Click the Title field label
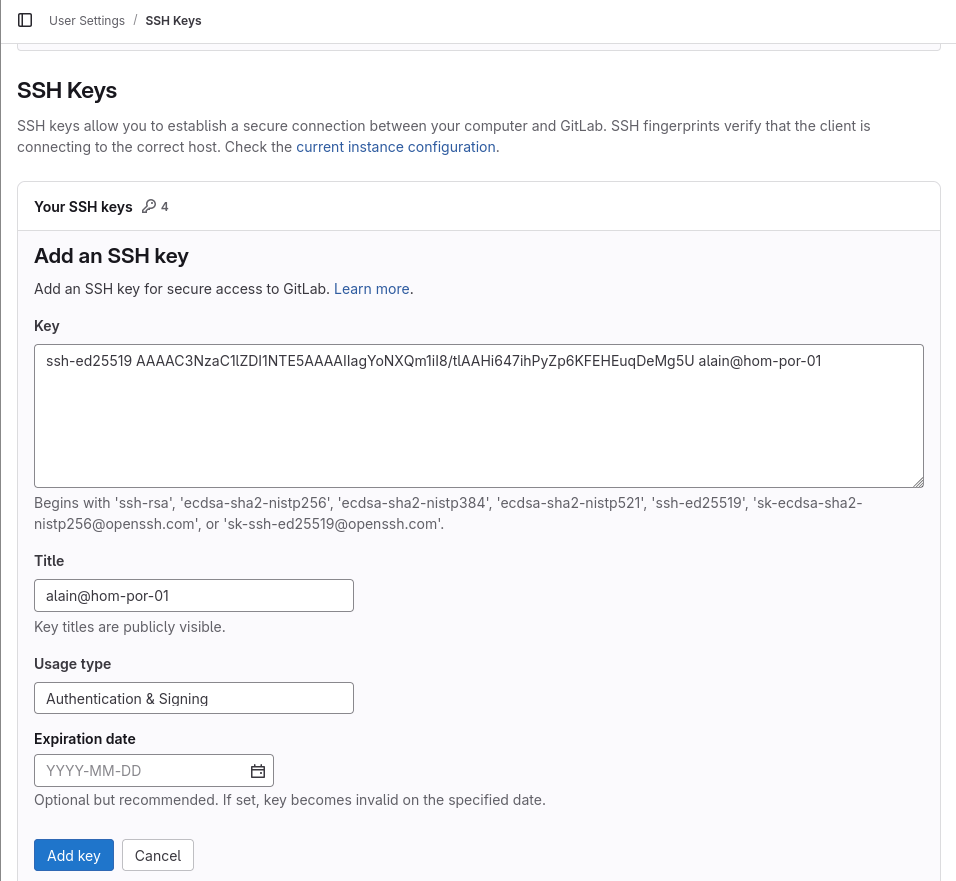Image resolution: width=956 pixels, height=881 pixels. [51, 561]
